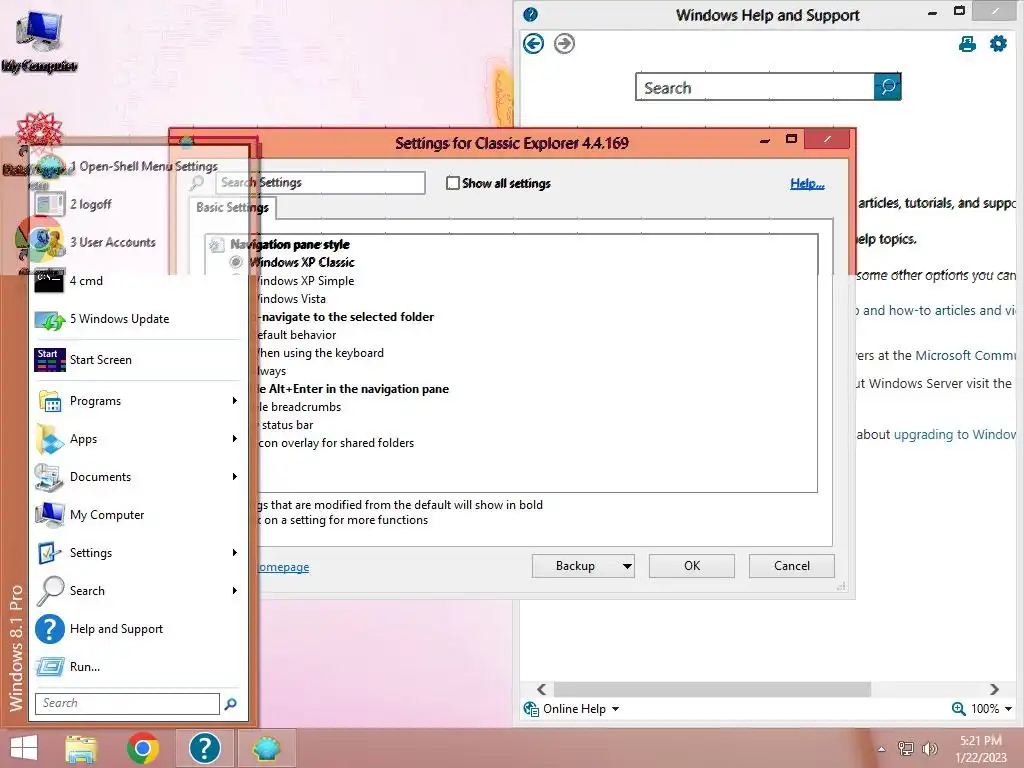Open the upgrading to Windows link
The width and height of the screenshot is (1024, 768).
955,434
